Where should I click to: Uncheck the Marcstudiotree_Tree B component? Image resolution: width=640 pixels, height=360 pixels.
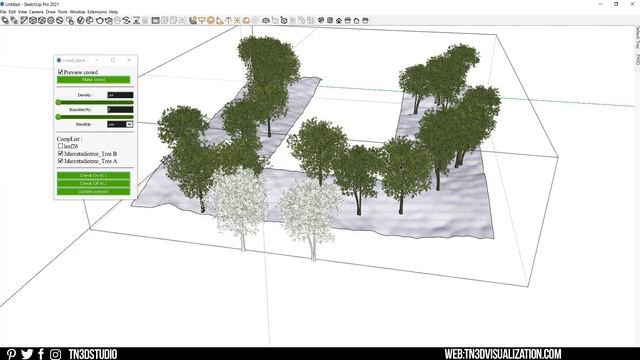pyautogui.click(x=60, y=153)
